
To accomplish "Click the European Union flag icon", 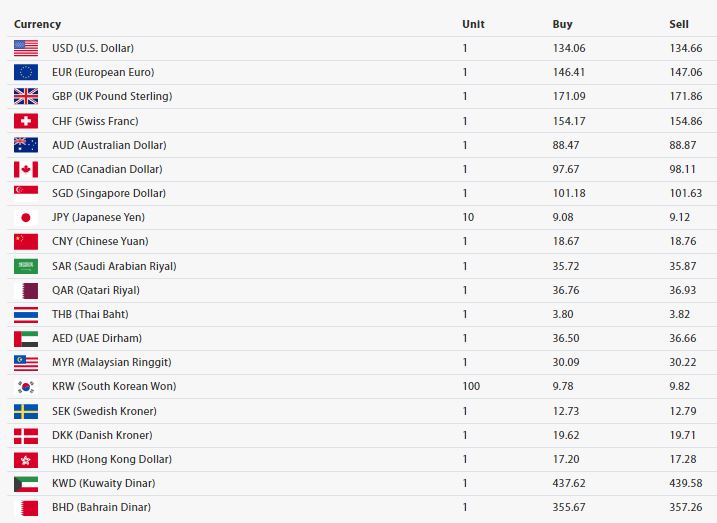I will (26, 72).
